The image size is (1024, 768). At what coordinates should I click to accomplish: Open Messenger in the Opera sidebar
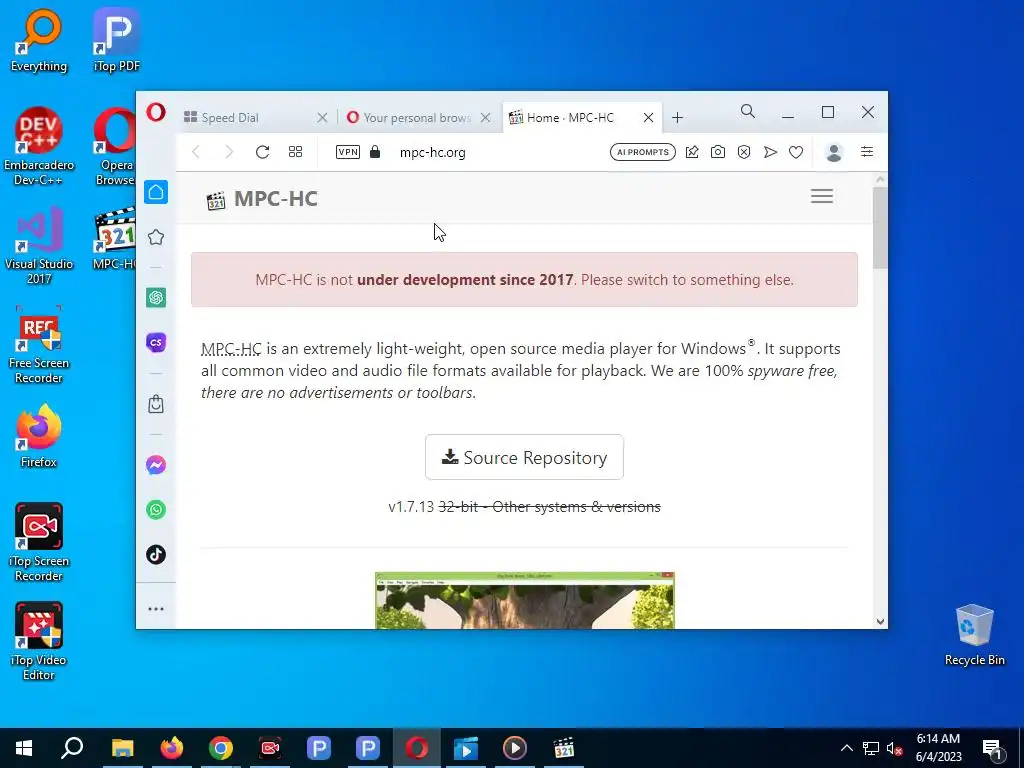pos(156,465)
